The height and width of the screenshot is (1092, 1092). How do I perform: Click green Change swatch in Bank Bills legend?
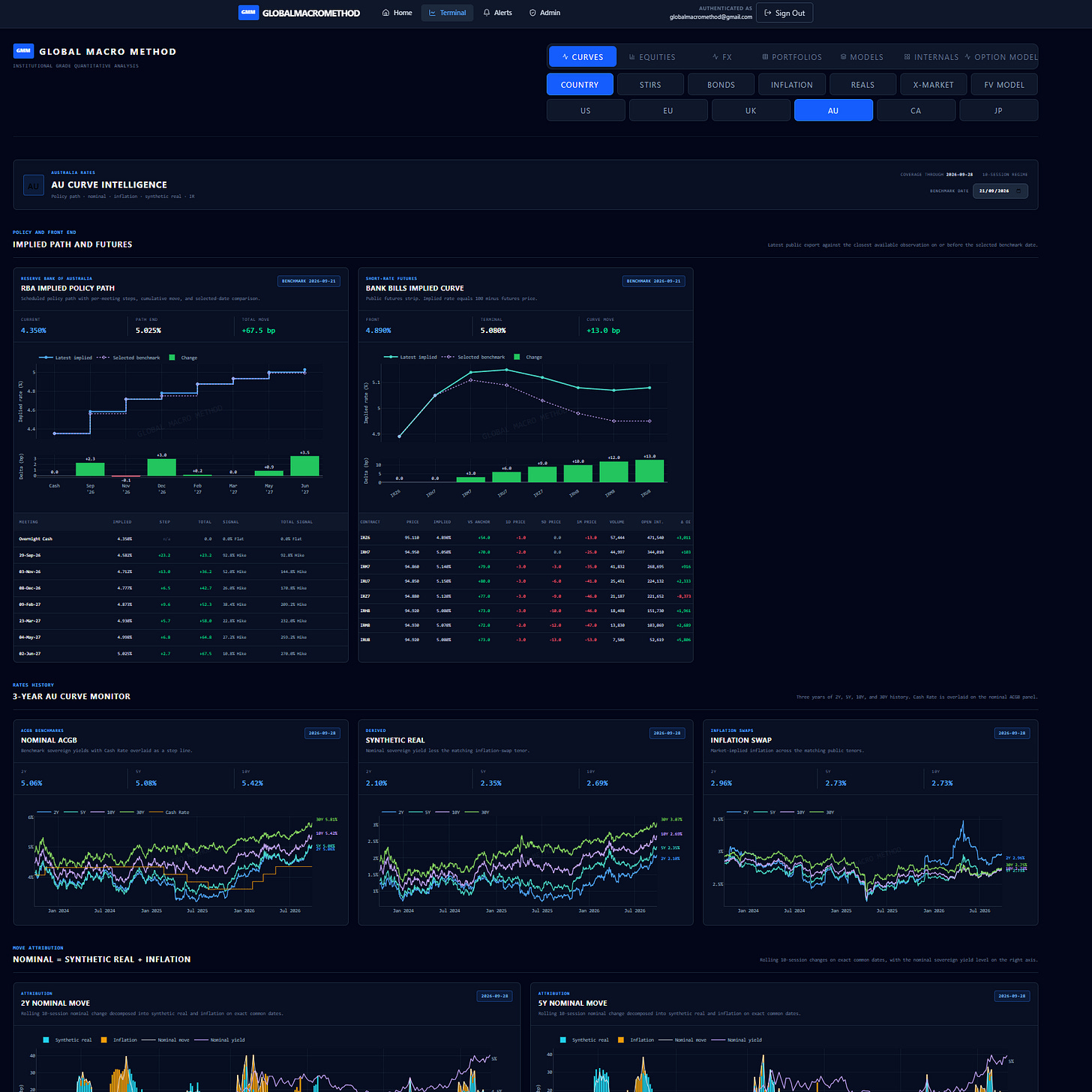point(517,357)
